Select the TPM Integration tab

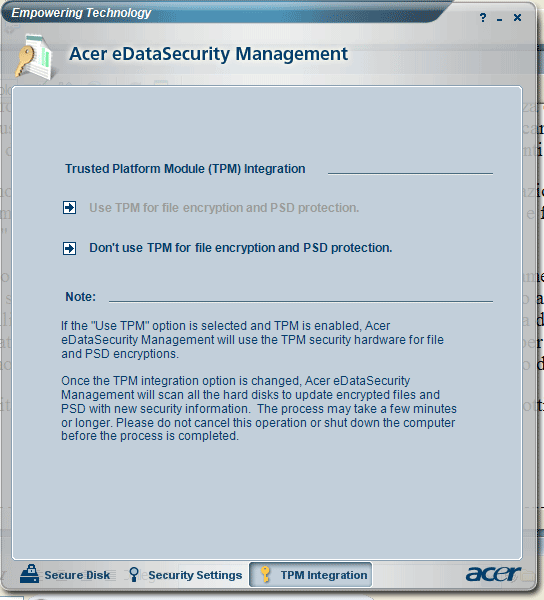point(310,574)
